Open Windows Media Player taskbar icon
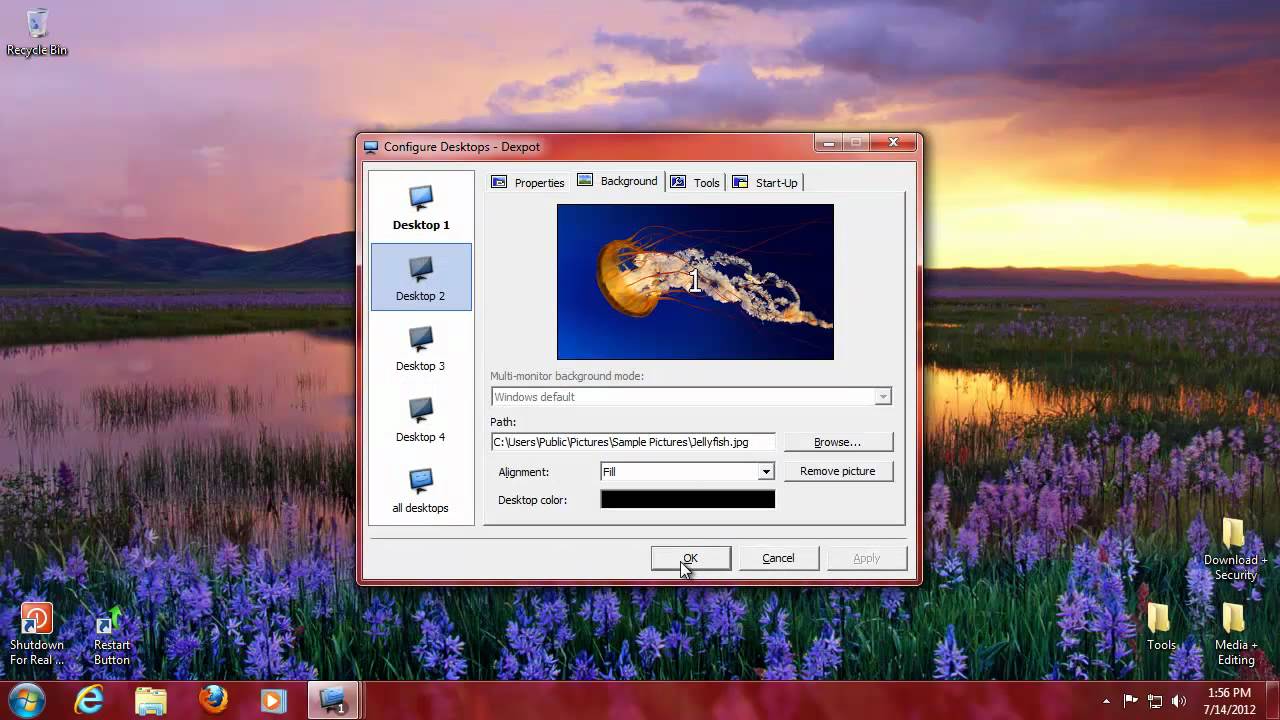 coord(273,700)
